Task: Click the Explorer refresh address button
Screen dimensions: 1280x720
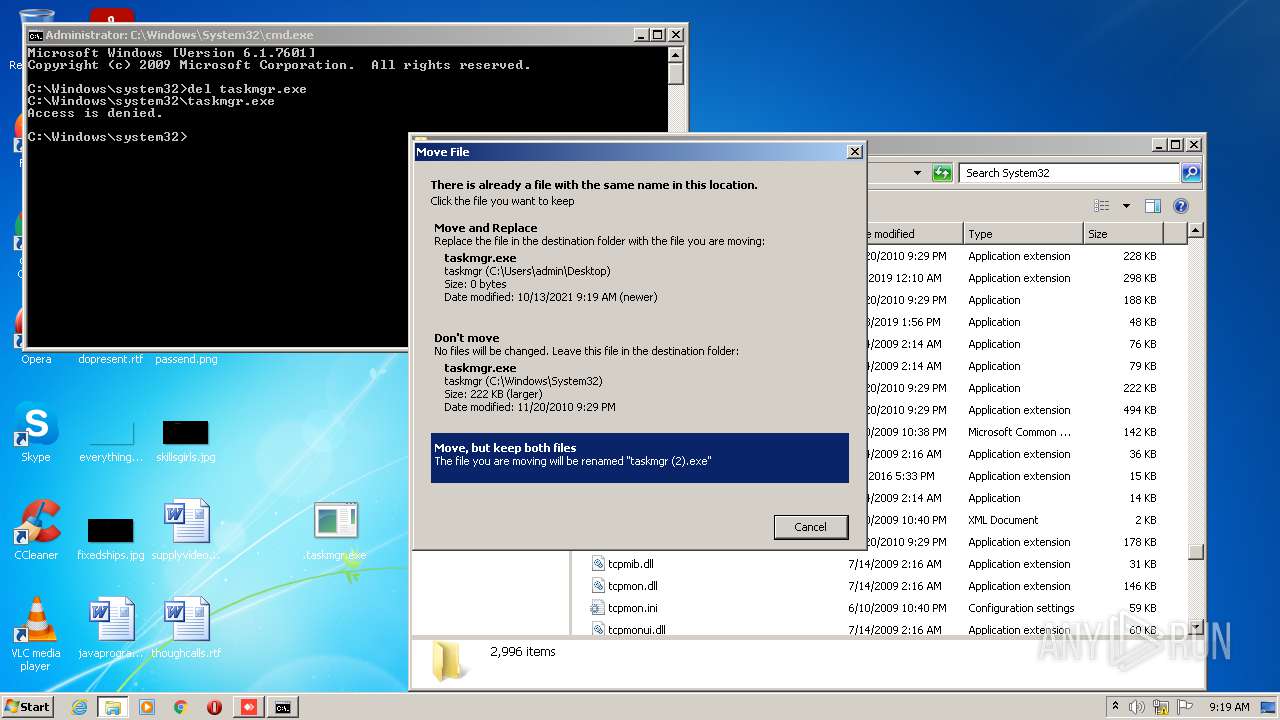Action: click(x=941, y=173)
